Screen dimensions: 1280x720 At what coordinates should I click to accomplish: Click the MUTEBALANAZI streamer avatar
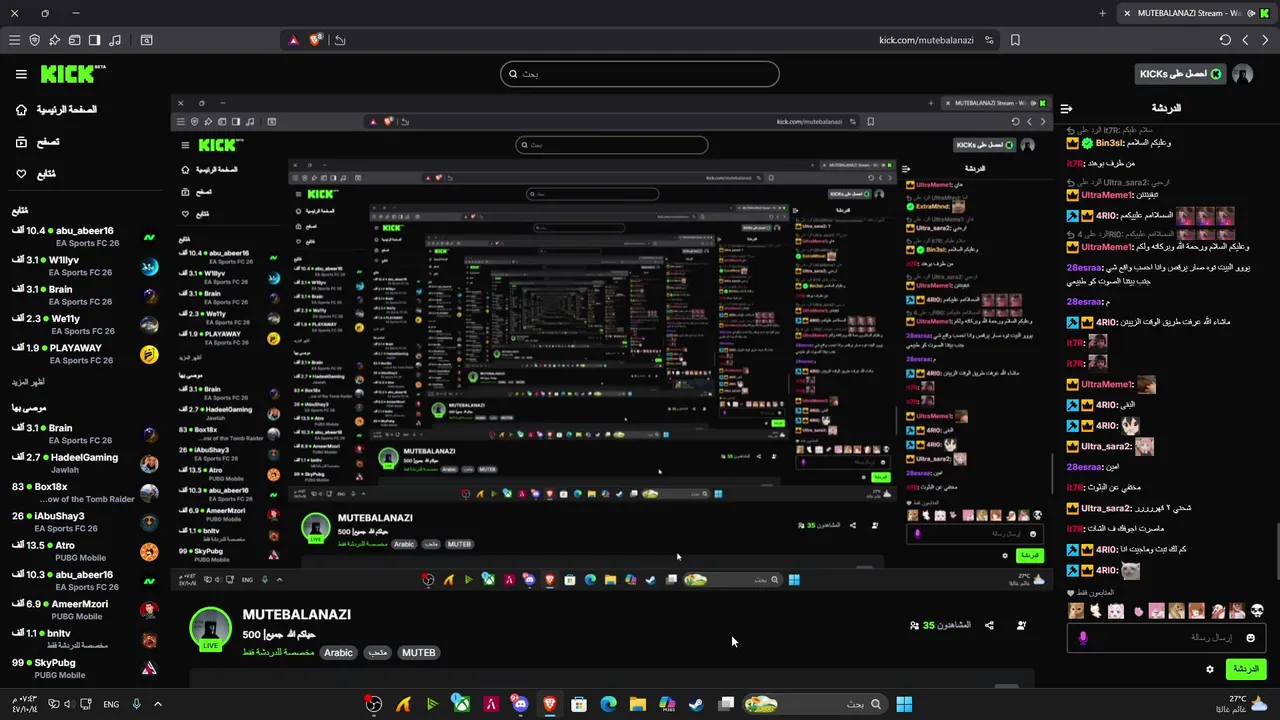[x=211, y=629]
